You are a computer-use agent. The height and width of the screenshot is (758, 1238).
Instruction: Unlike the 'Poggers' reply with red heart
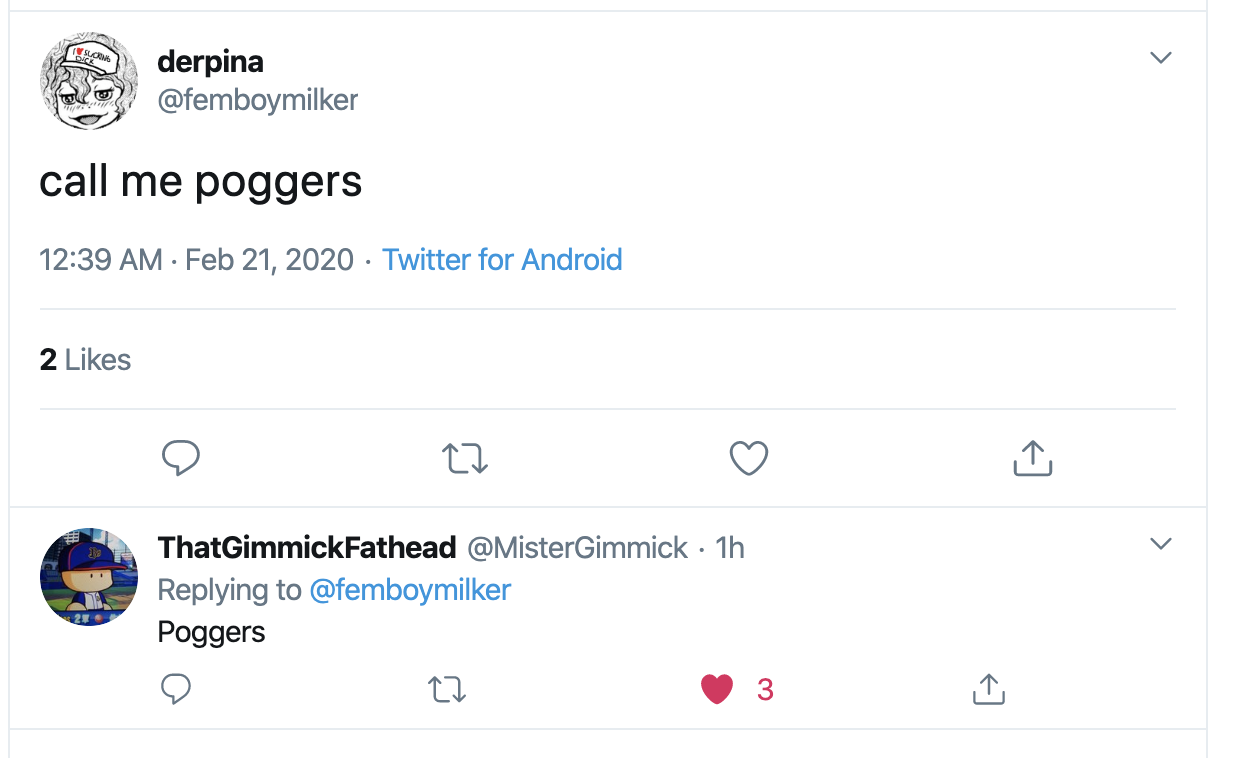pos(717,689)
